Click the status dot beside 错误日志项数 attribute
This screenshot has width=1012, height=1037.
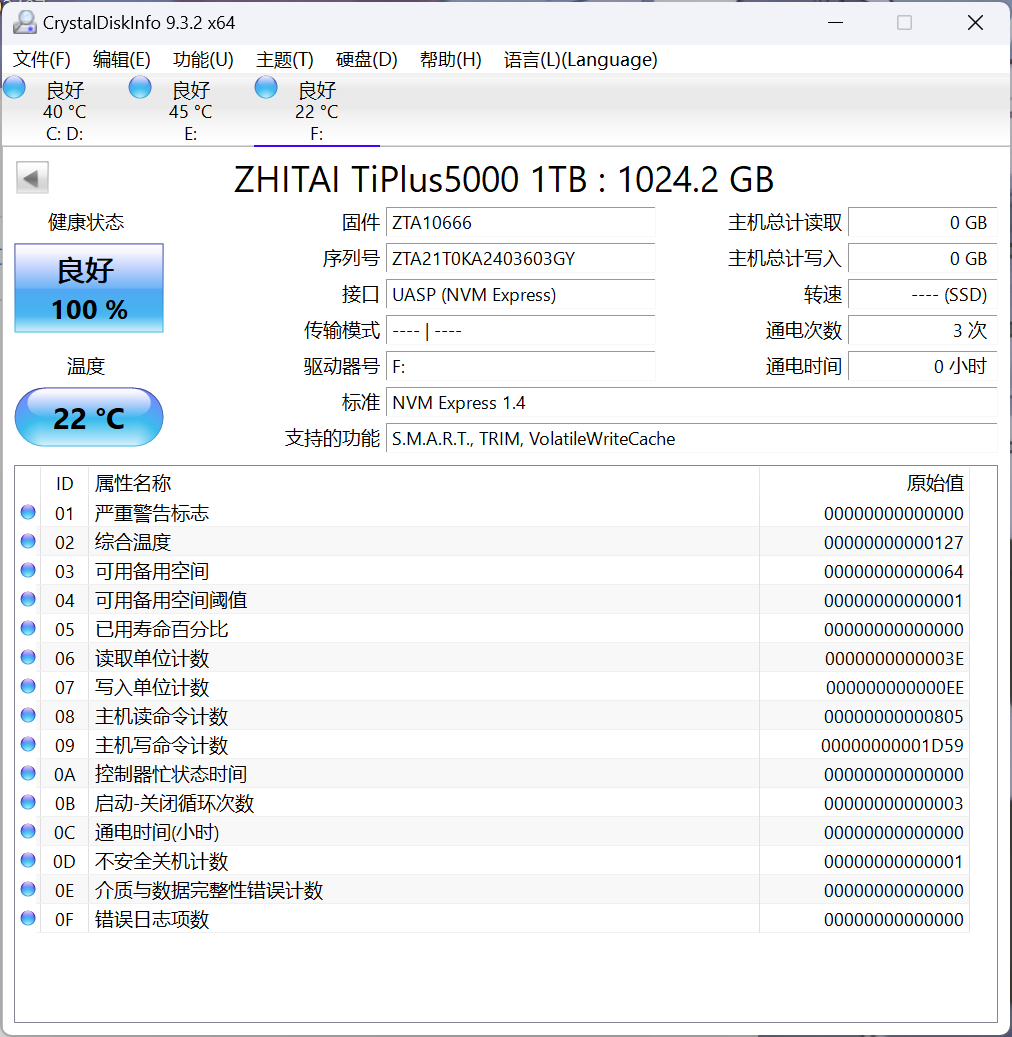[27, 918]
